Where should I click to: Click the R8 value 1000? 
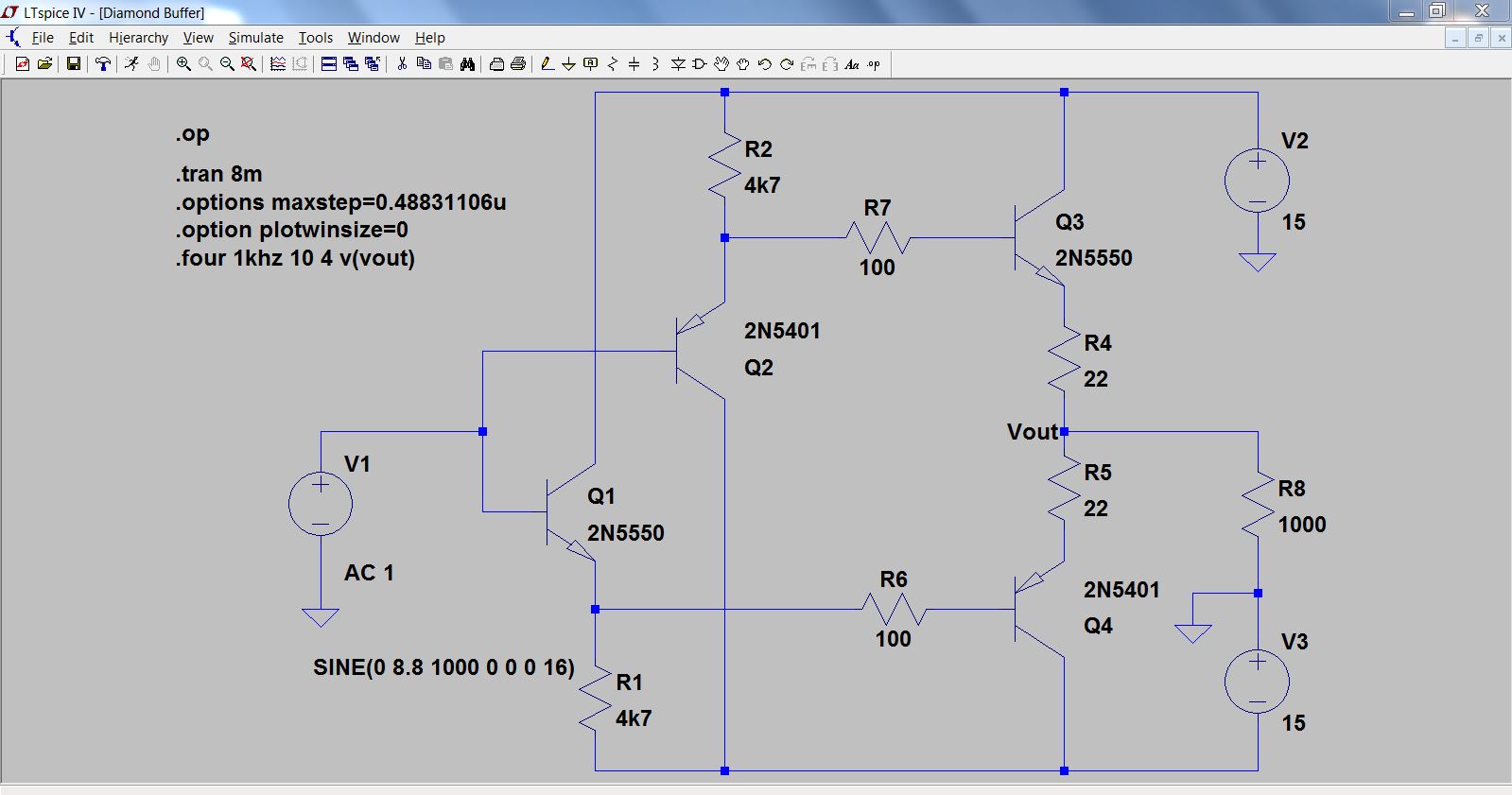[x=1302, y=525]
